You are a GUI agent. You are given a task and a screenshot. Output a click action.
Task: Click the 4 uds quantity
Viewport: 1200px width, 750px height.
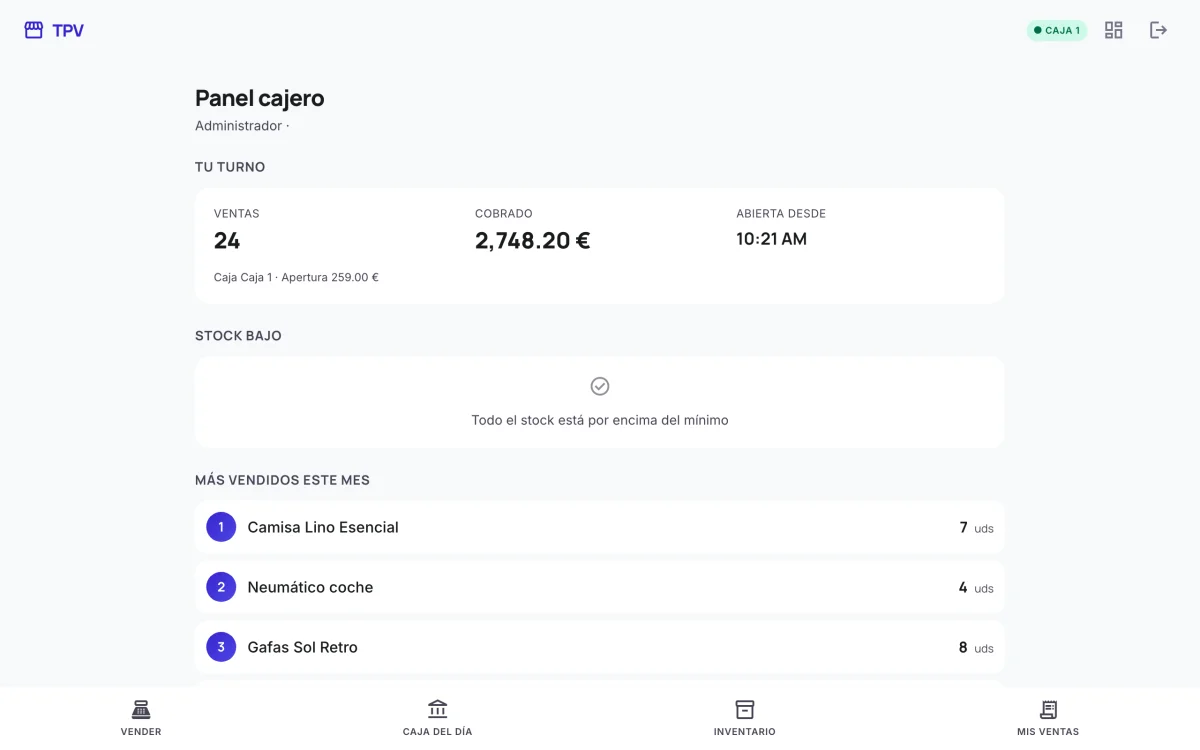point(976,587)
